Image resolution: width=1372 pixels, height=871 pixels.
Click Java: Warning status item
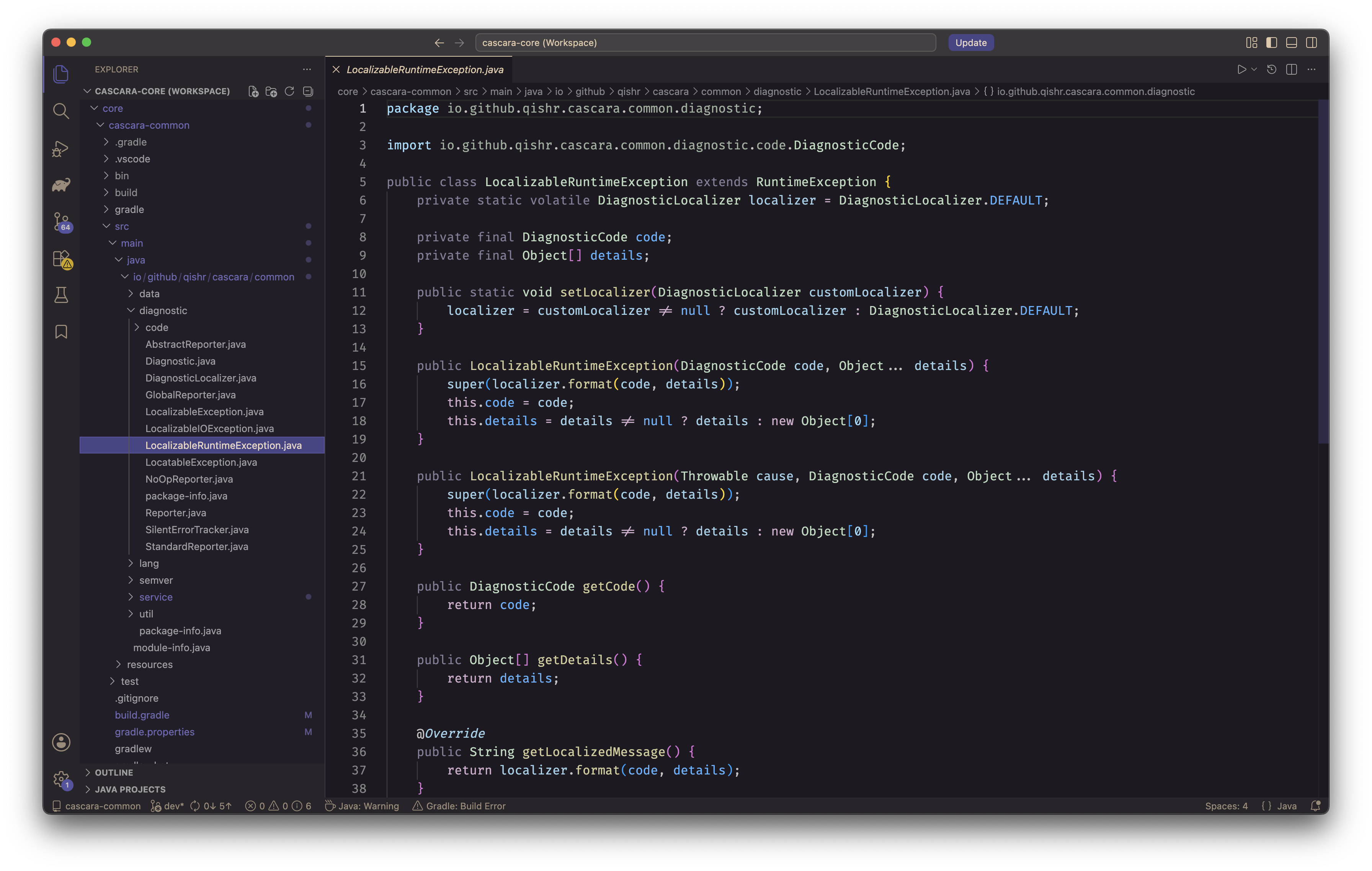tap(362, 806)
